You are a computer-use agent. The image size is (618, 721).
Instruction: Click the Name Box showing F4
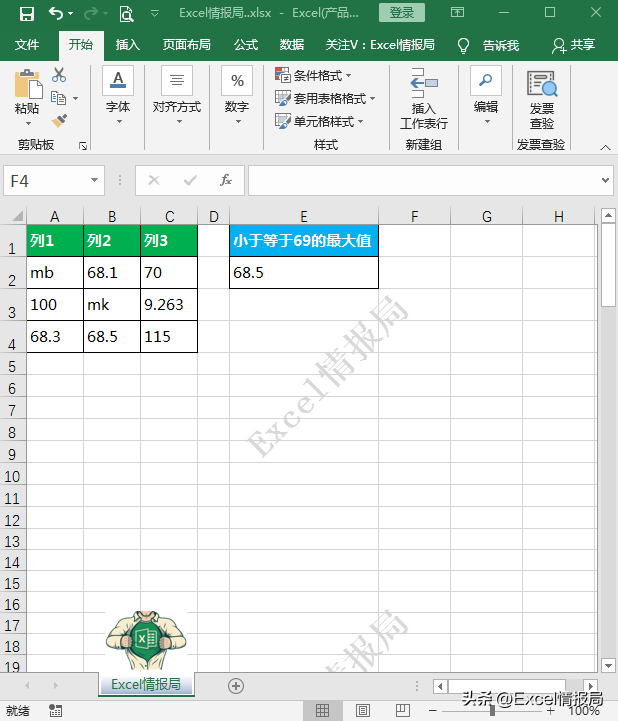click(x=46, y=181)
